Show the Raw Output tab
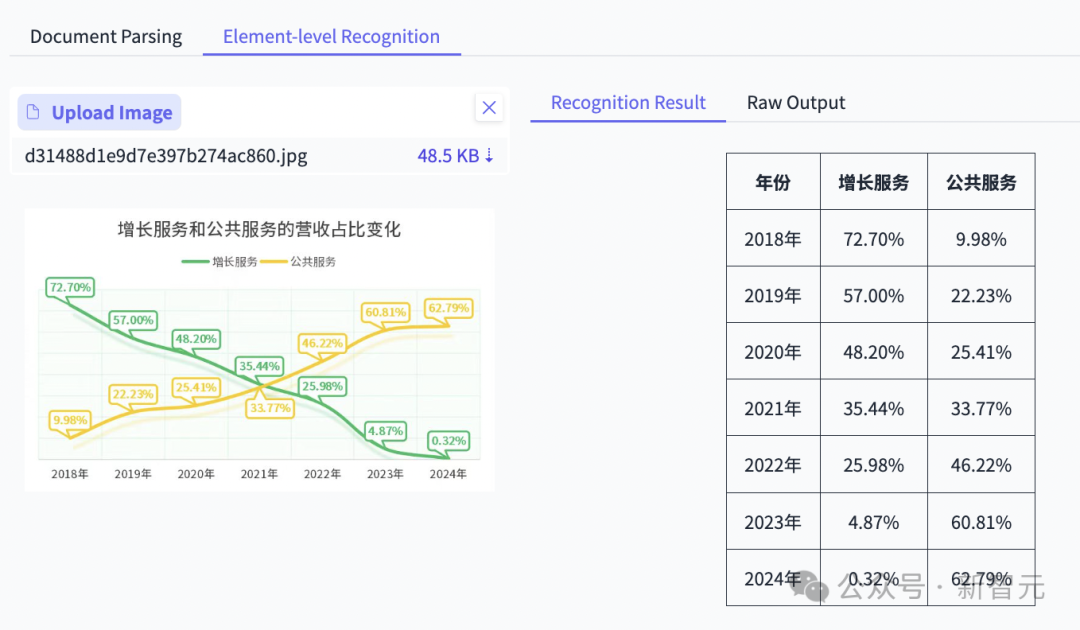The width and height of the screenshot is (1080, 630). click(x=796, y=103)
